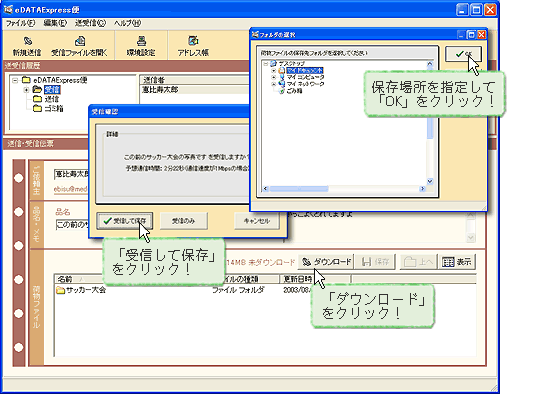Collapse the デスクトップ node in folder dialog
This screenshot has width=550, height=394.
point(266,64)
